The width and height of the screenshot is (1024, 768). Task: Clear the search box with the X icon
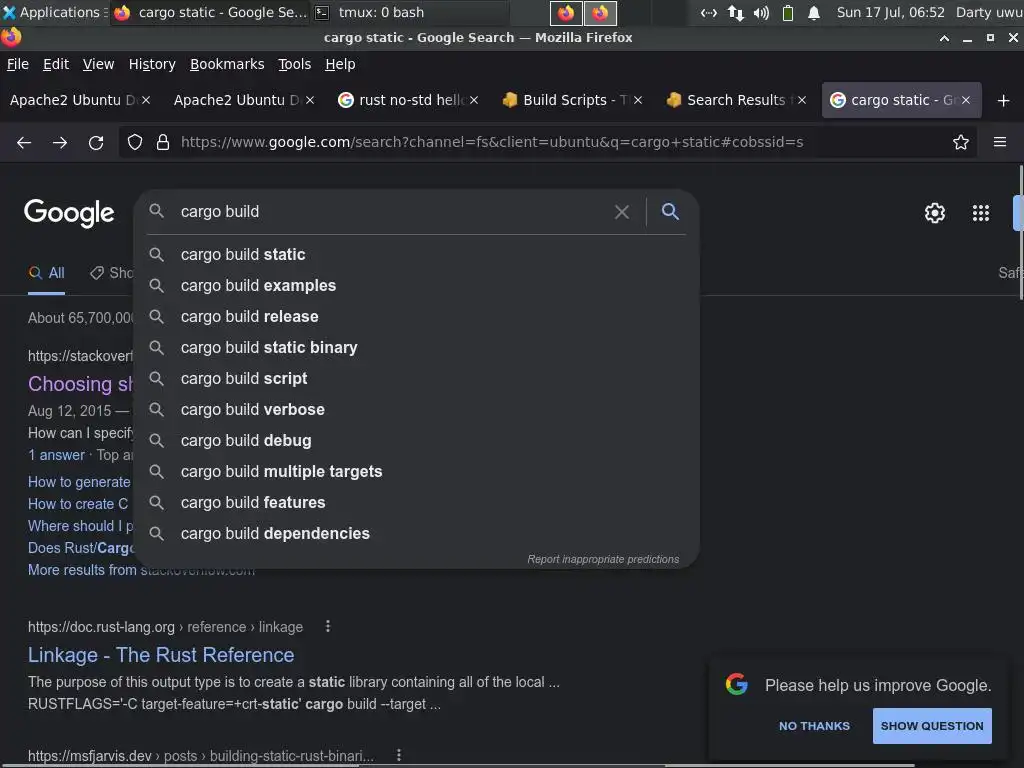[622, 212]
